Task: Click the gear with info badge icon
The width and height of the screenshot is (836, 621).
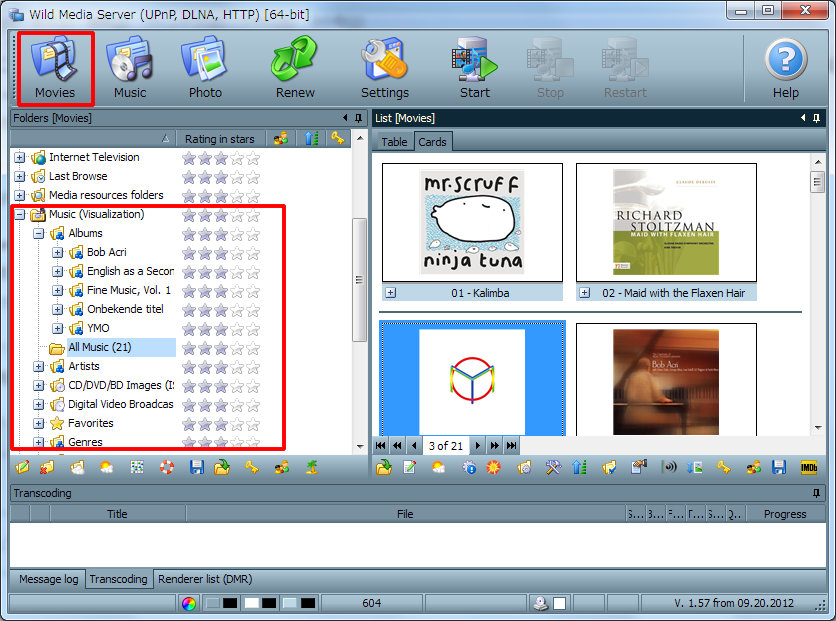Action: point(469,467)
